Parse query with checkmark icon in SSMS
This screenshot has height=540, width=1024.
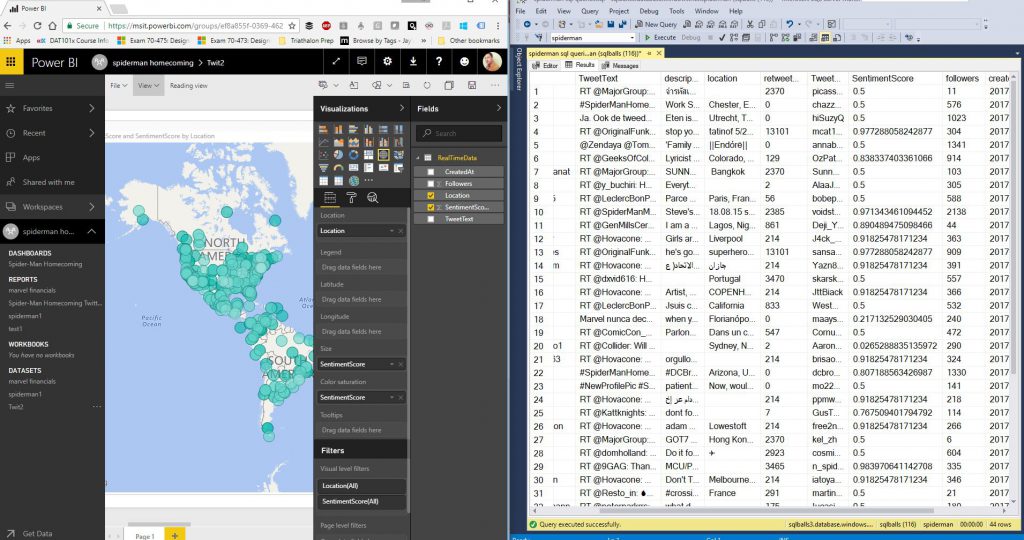pos(722,38)
